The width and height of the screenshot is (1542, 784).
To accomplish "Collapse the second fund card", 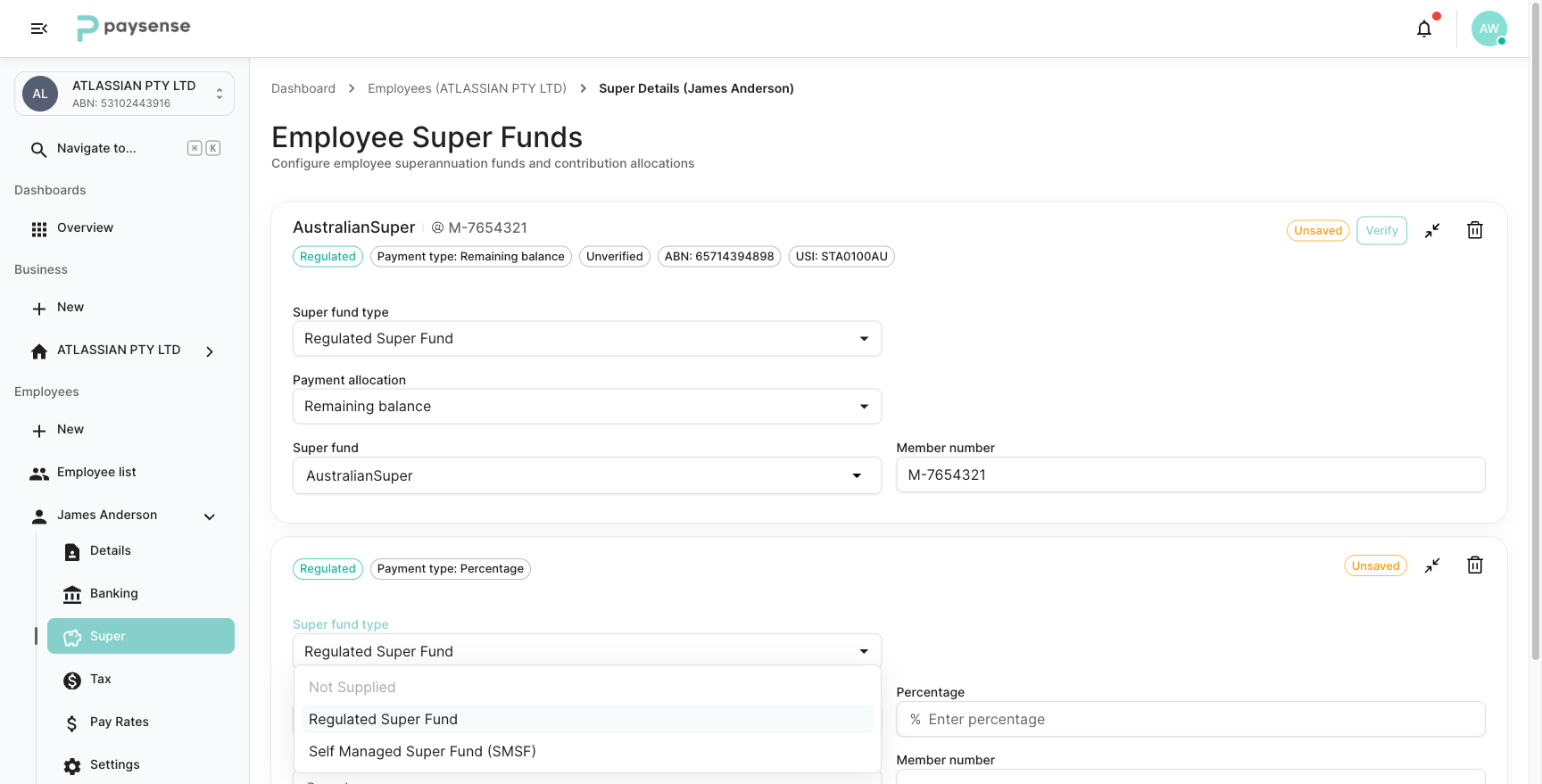I will pyautogui.click(x=1432, y=565).
